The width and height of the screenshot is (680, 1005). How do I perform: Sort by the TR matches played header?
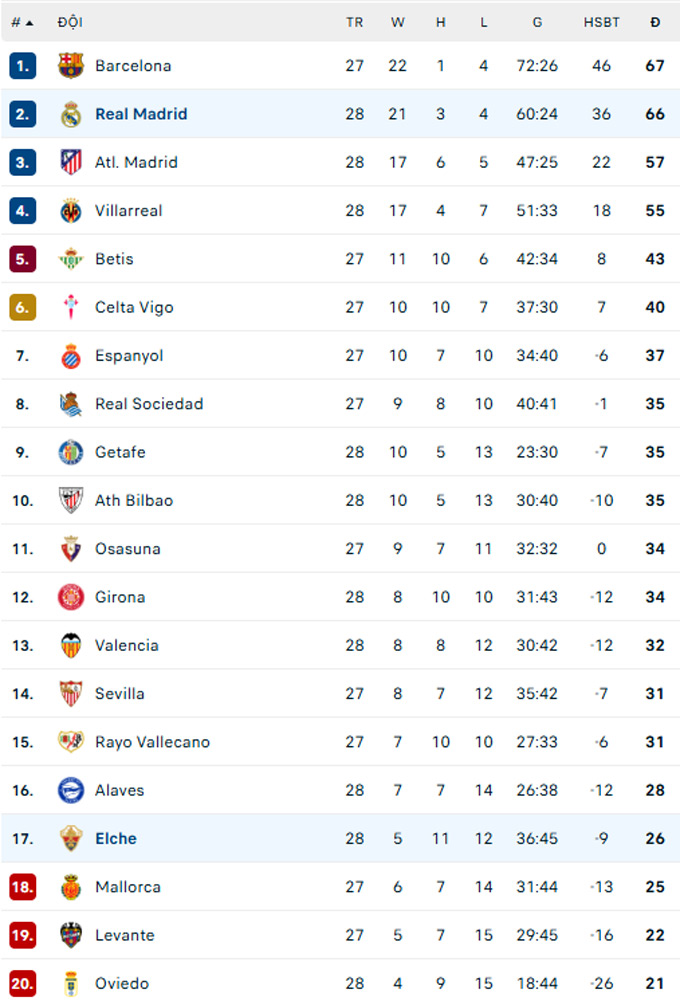[x=354, y=22]
